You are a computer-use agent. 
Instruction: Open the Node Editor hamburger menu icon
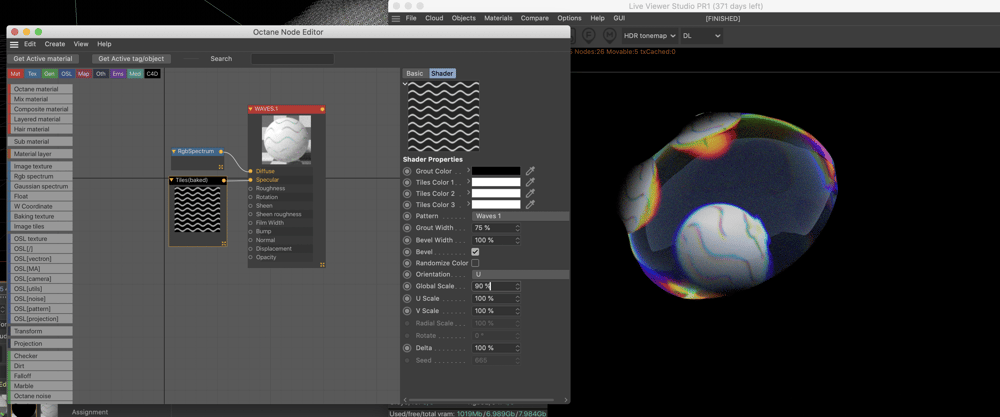[14, 45]
